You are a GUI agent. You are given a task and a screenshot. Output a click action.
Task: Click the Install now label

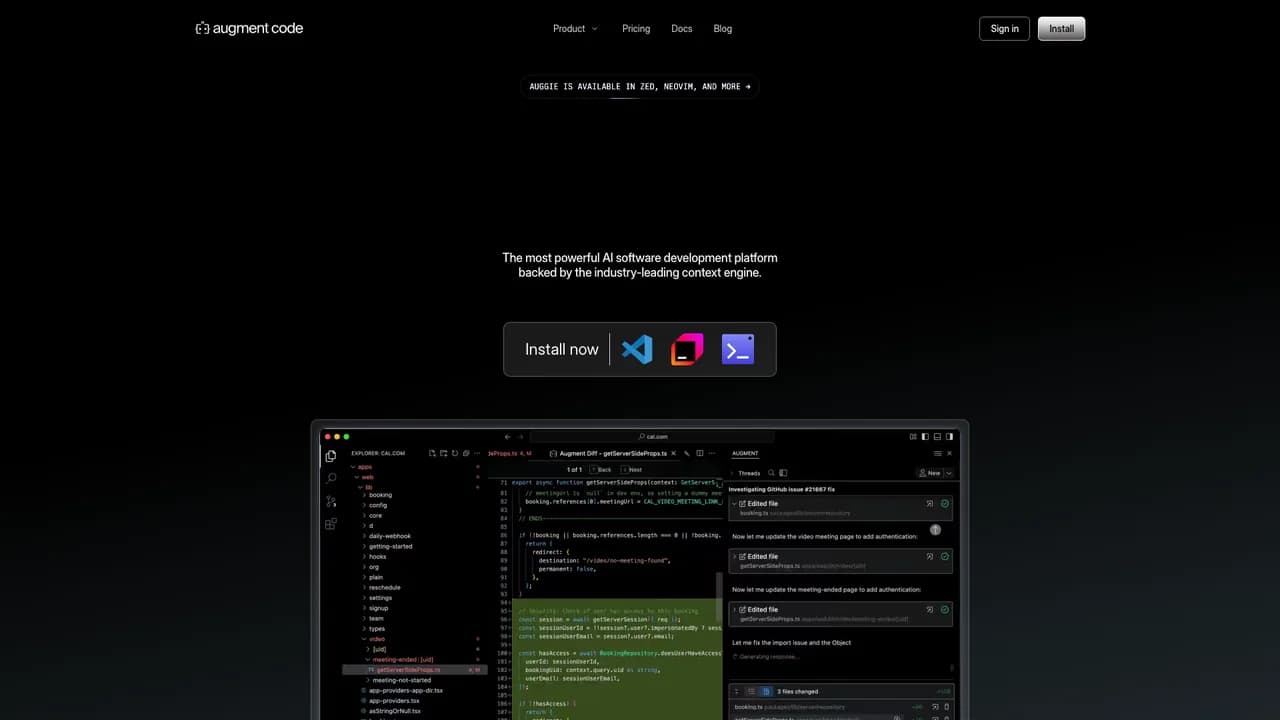tap(562, 349)
